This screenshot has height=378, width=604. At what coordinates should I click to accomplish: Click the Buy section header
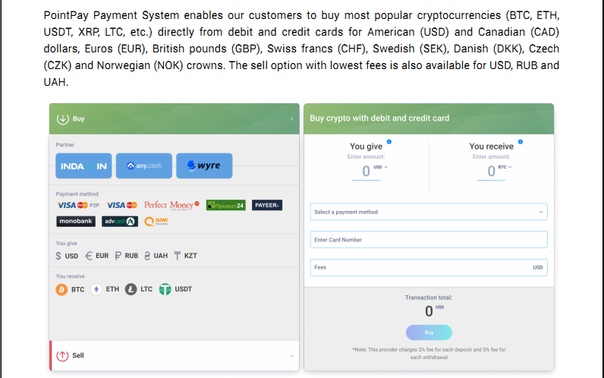(x=174, y=119)
